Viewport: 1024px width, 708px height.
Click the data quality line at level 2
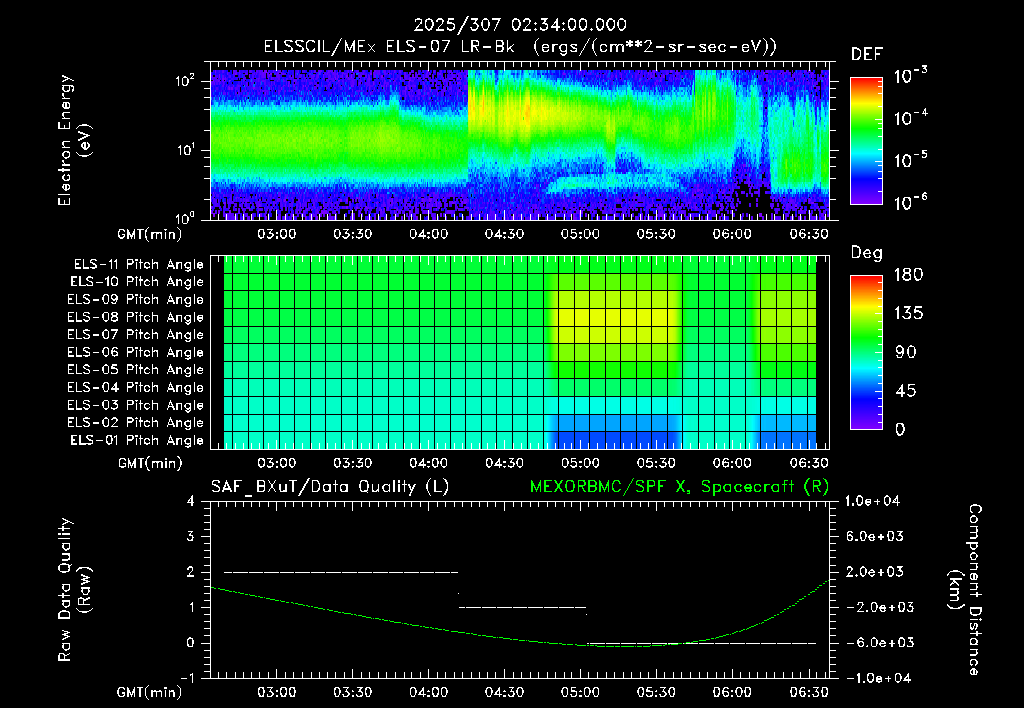click(x=341, y=572)
